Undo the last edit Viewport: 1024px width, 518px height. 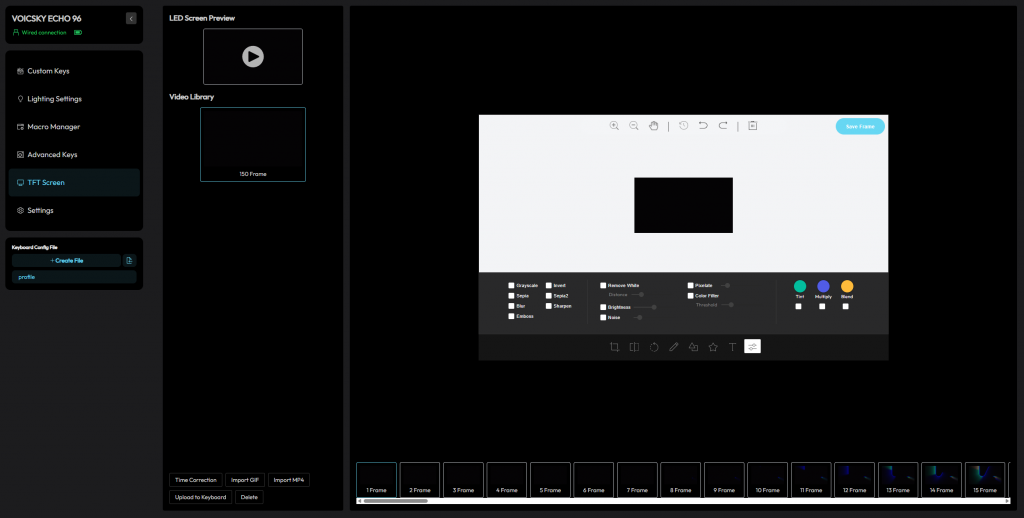703,125
